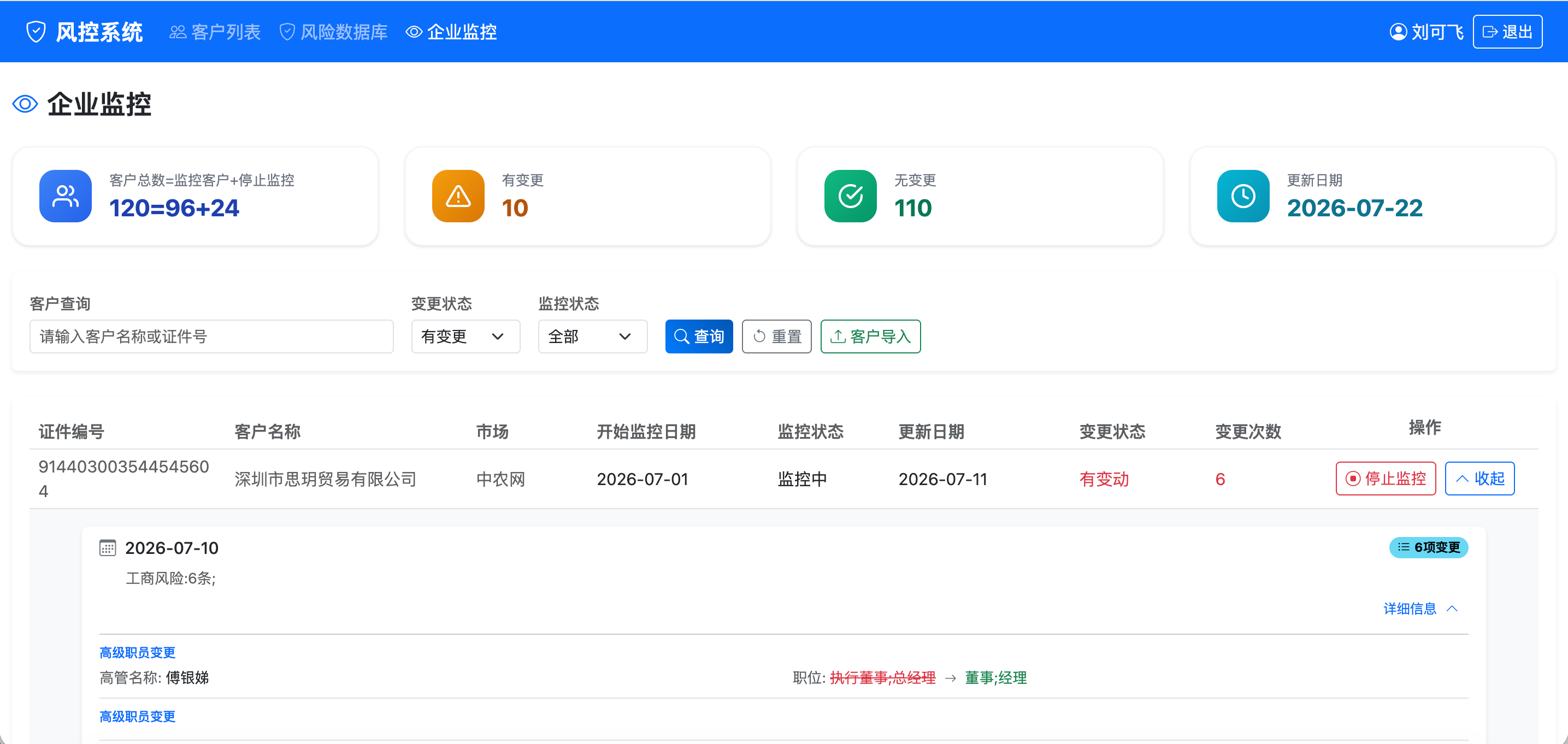Collapse the row with 收起
The width and height of the screenshot is (1568, 744).
tap(1479, 479)
